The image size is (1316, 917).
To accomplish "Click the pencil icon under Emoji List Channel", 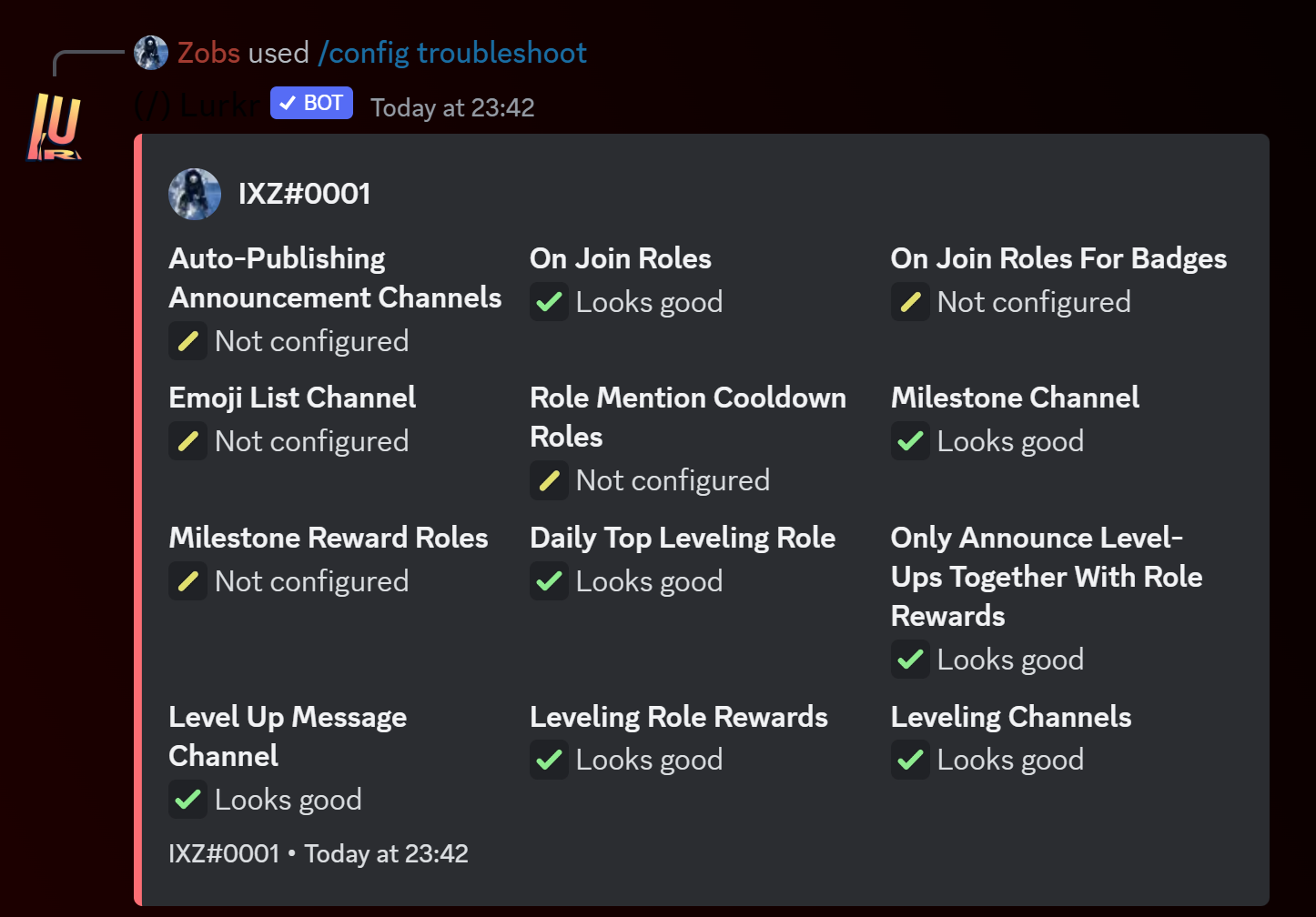I will [x=188, y=441].
